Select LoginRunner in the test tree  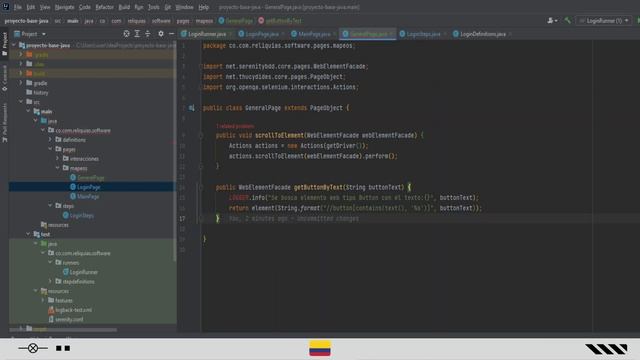click(x=83, y=272)
